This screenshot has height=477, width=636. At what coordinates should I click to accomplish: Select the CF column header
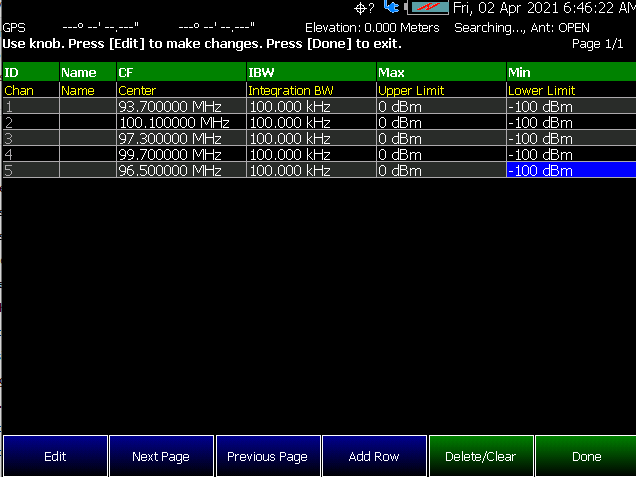coord(181,72)
